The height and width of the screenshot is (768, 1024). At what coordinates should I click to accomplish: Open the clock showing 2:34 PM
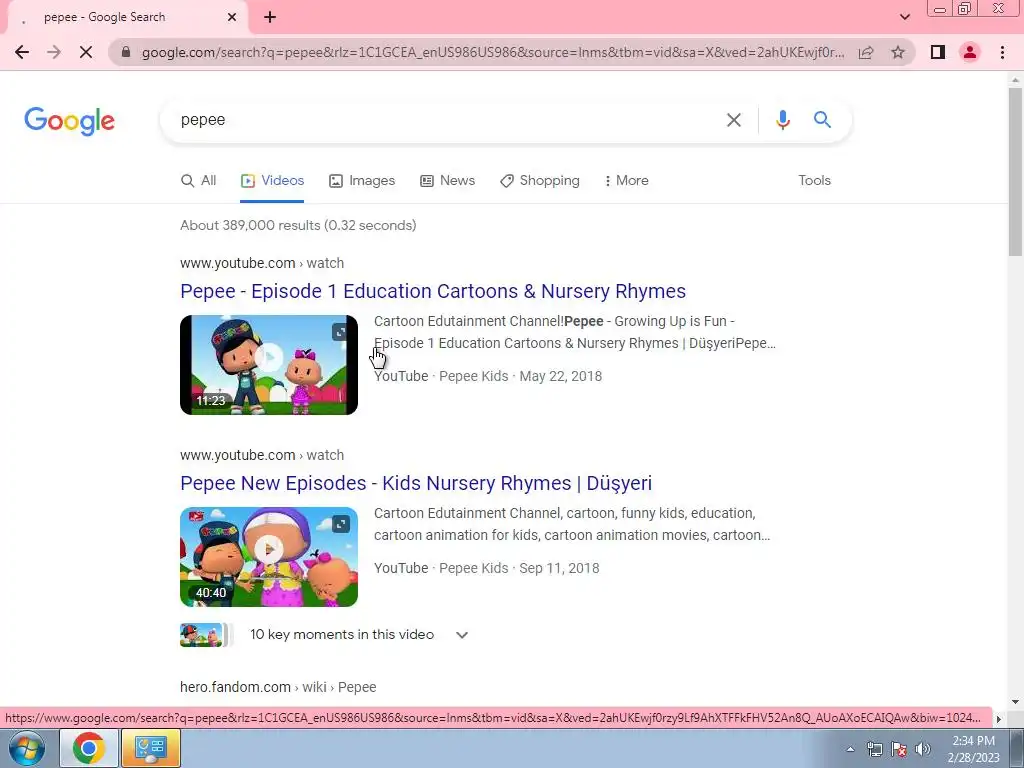pos(973,749)
